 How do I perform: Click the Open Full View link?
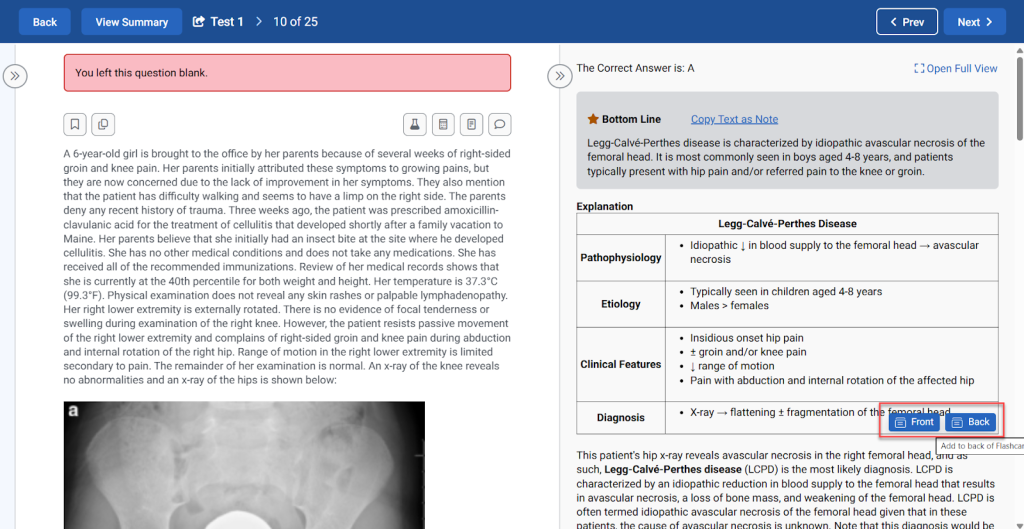point(955,68)
